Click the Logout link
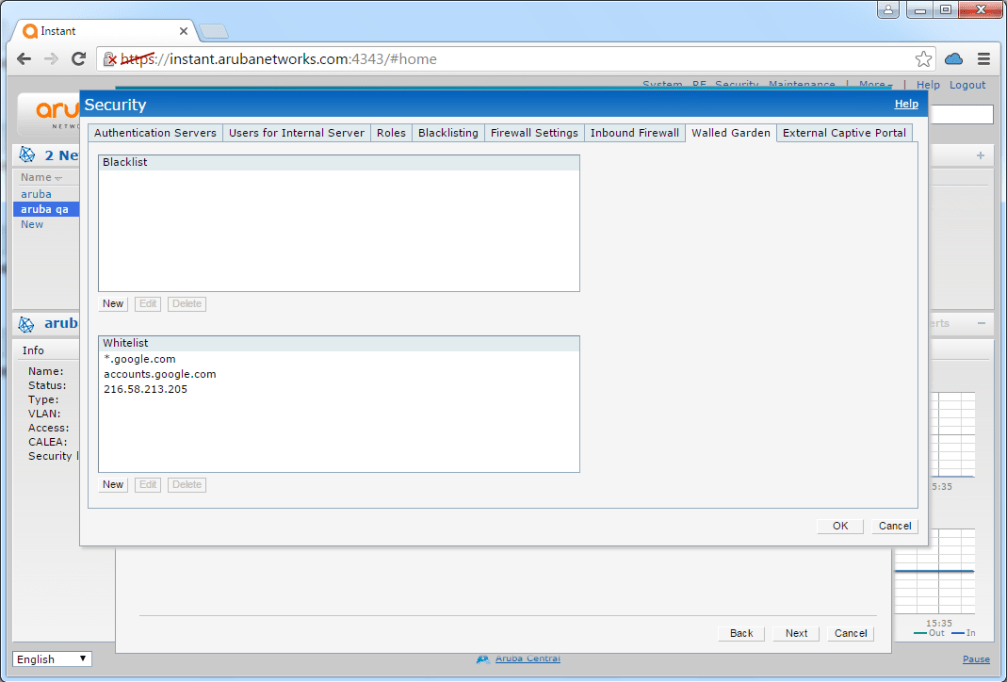This screenshot has width=1007, height=682. click(x=967, y=84)
